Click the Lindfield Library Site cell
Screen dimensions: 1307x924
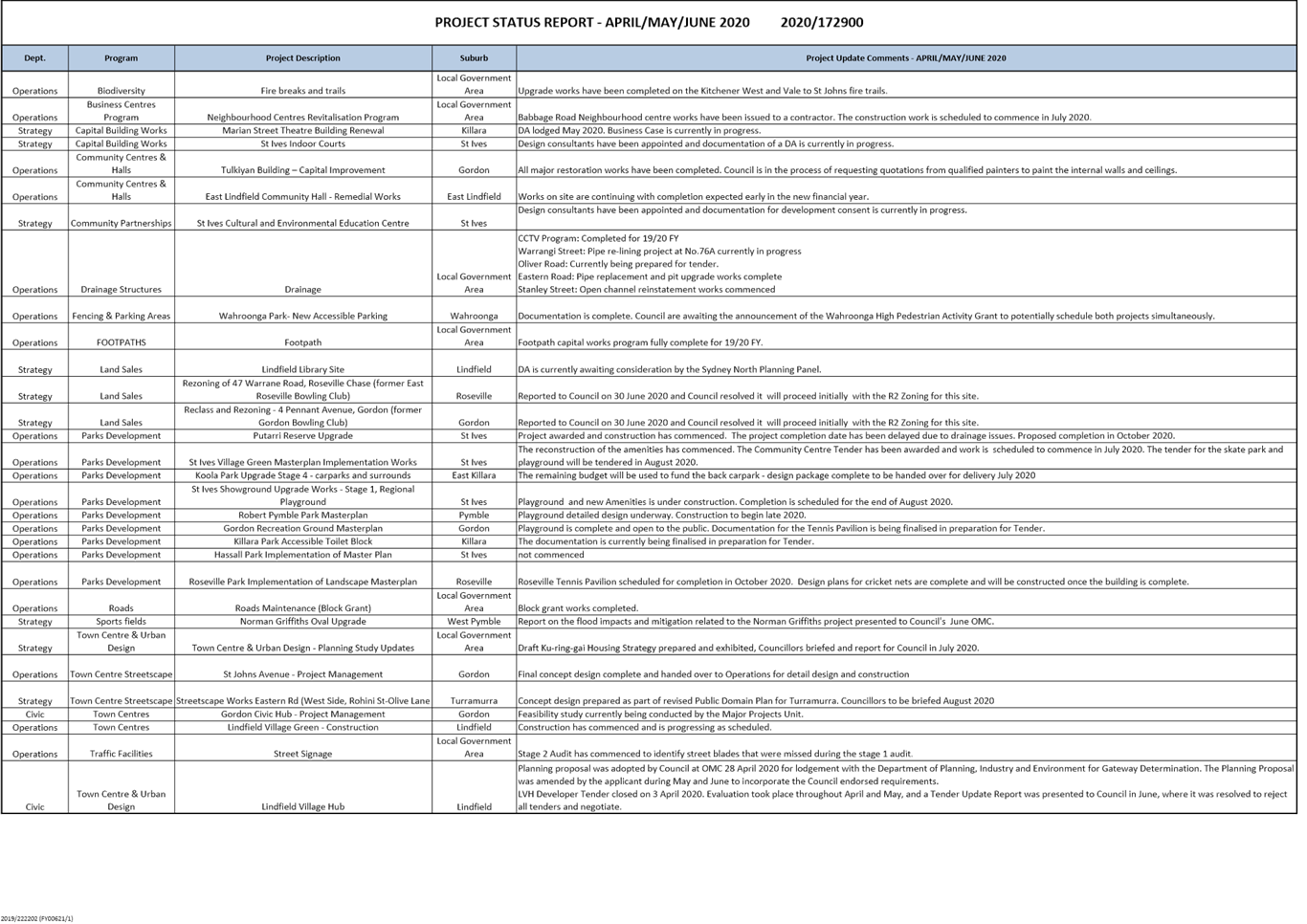pos(302,369)
